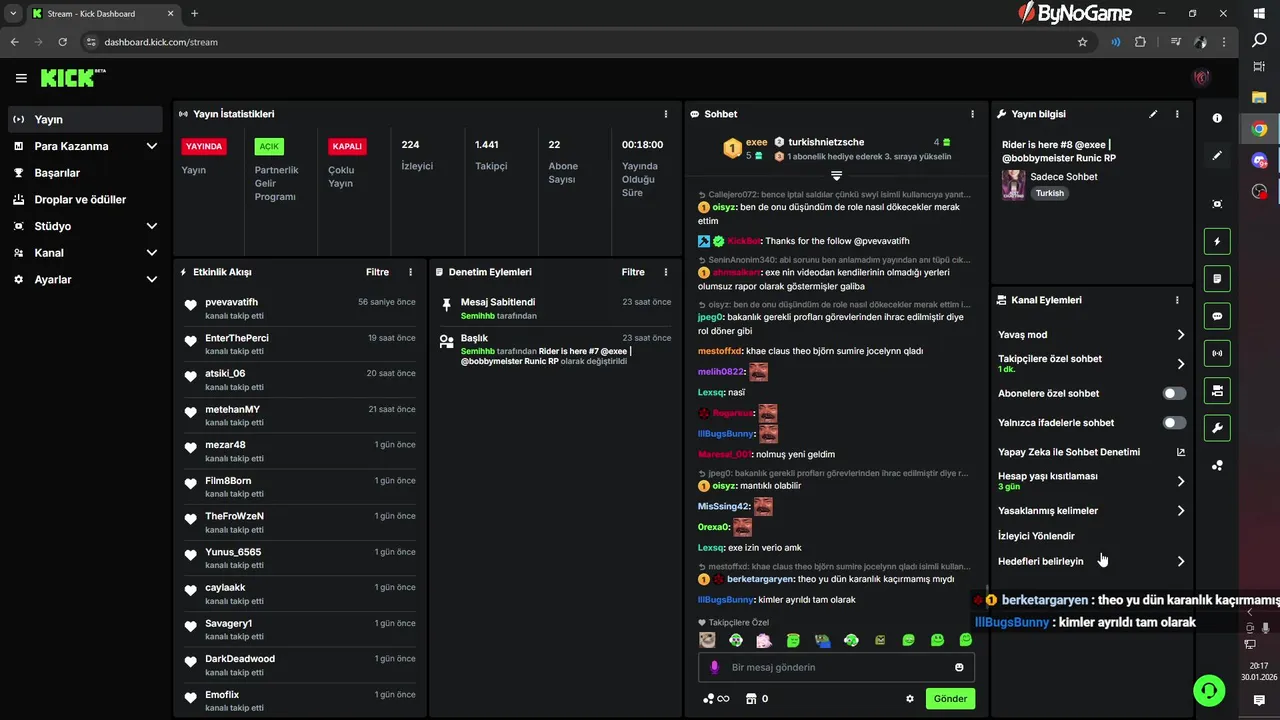Open external link icon for Yapay Zeka ile Sohbet Denetimi
Screen dimensions: 1280x720
coord(1181,452)
